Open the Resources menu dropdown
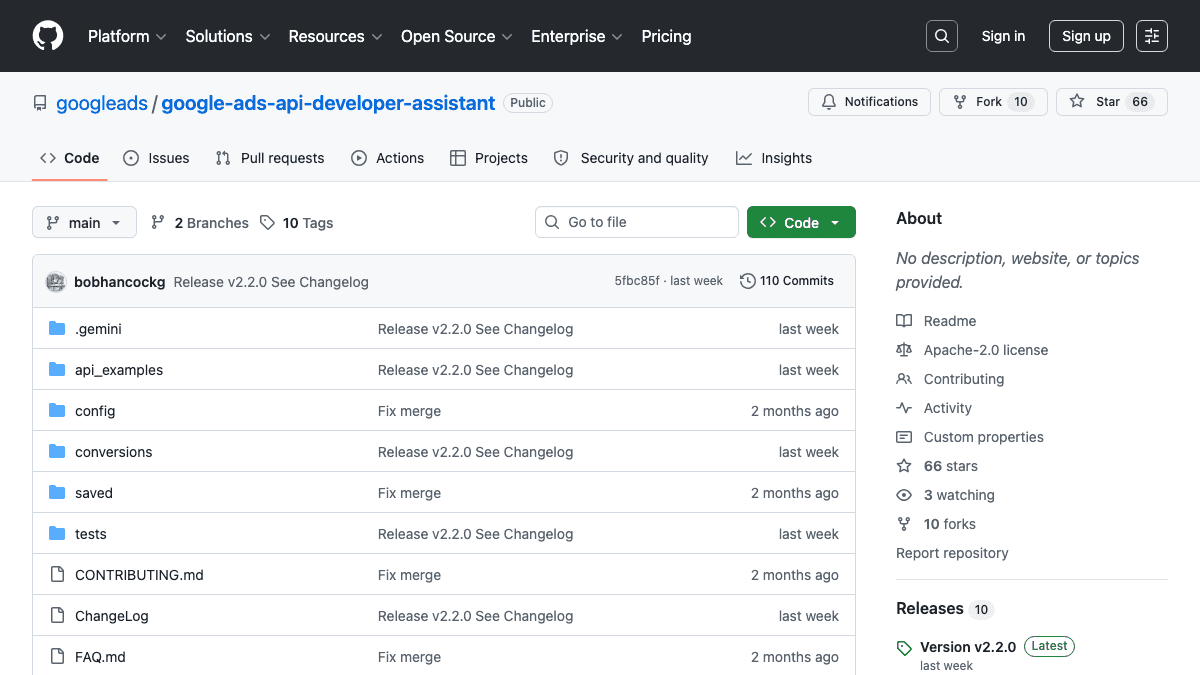 (x=335, y=36)
